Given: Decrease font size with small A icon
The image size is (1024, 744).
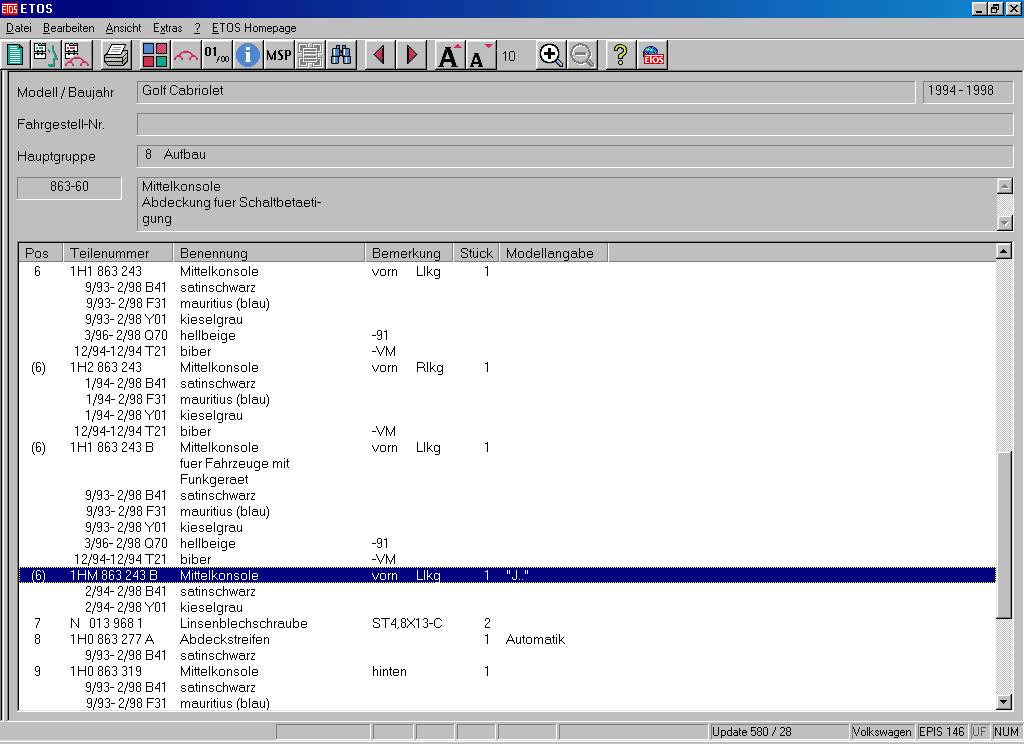Looking at the screenshot, I should pyautogui.click(x=480, y=55).
